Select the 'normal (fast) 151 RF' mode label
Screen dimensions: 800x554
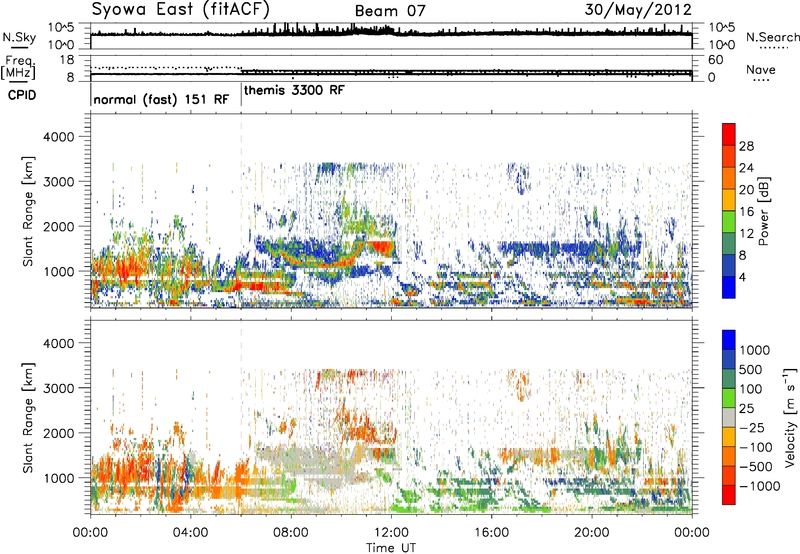(161, 99)
